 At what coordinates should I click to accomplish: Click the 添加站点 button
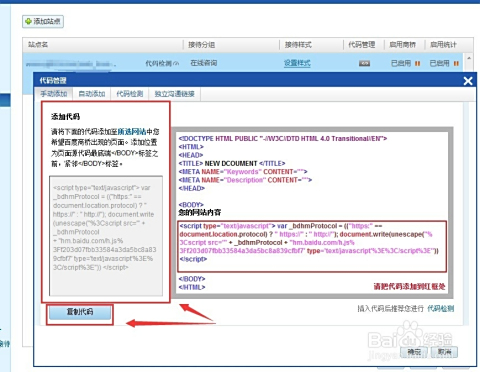43,21
